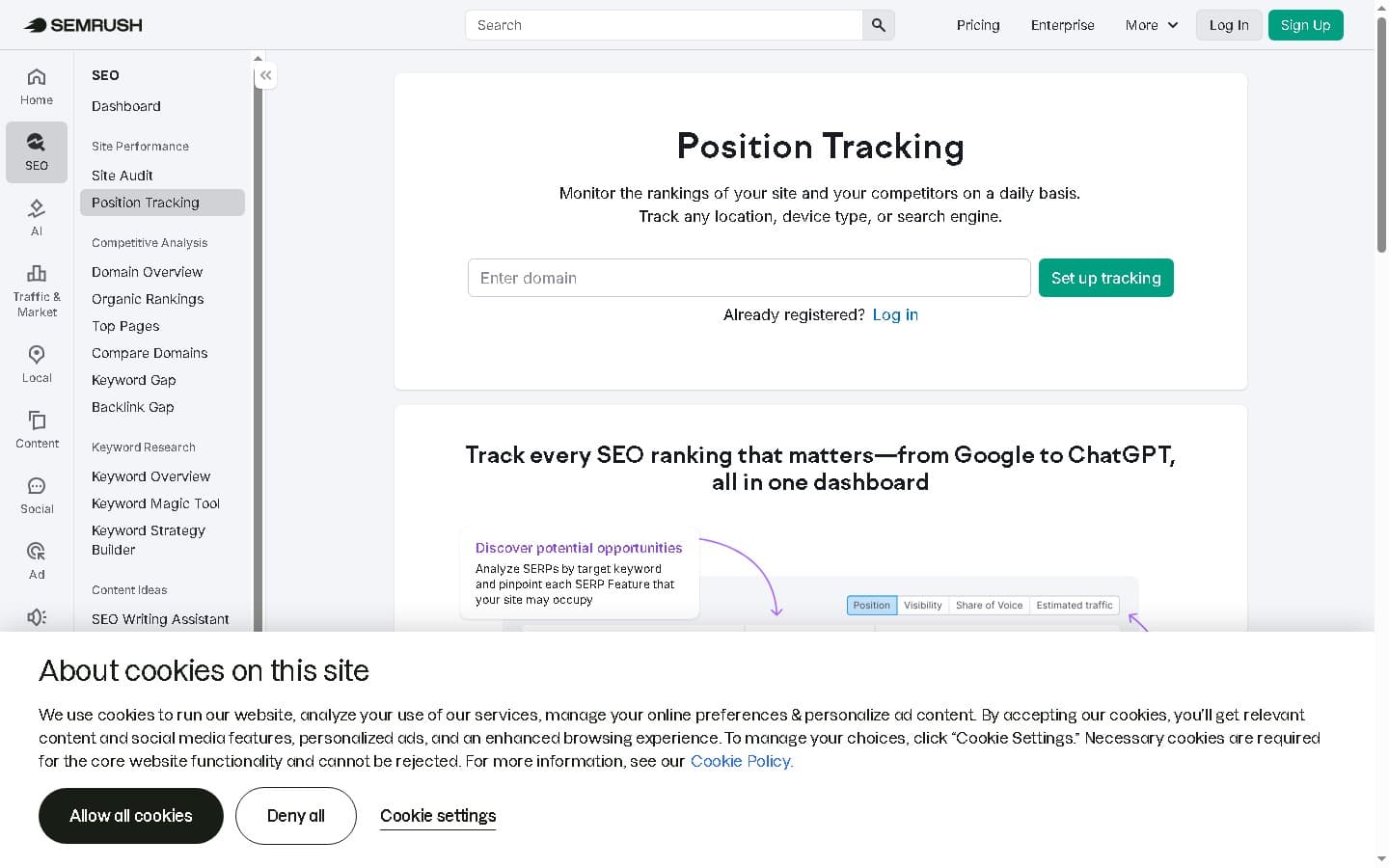Select the SEO icon in the sidebar

(x=36, y=151)
